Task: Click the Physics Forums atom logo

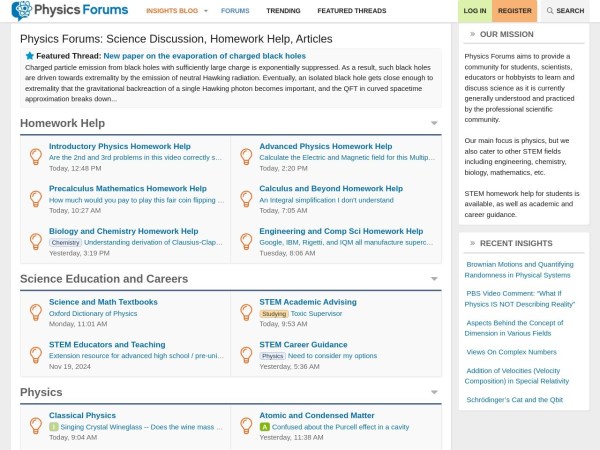Action: tap(22, 11)
